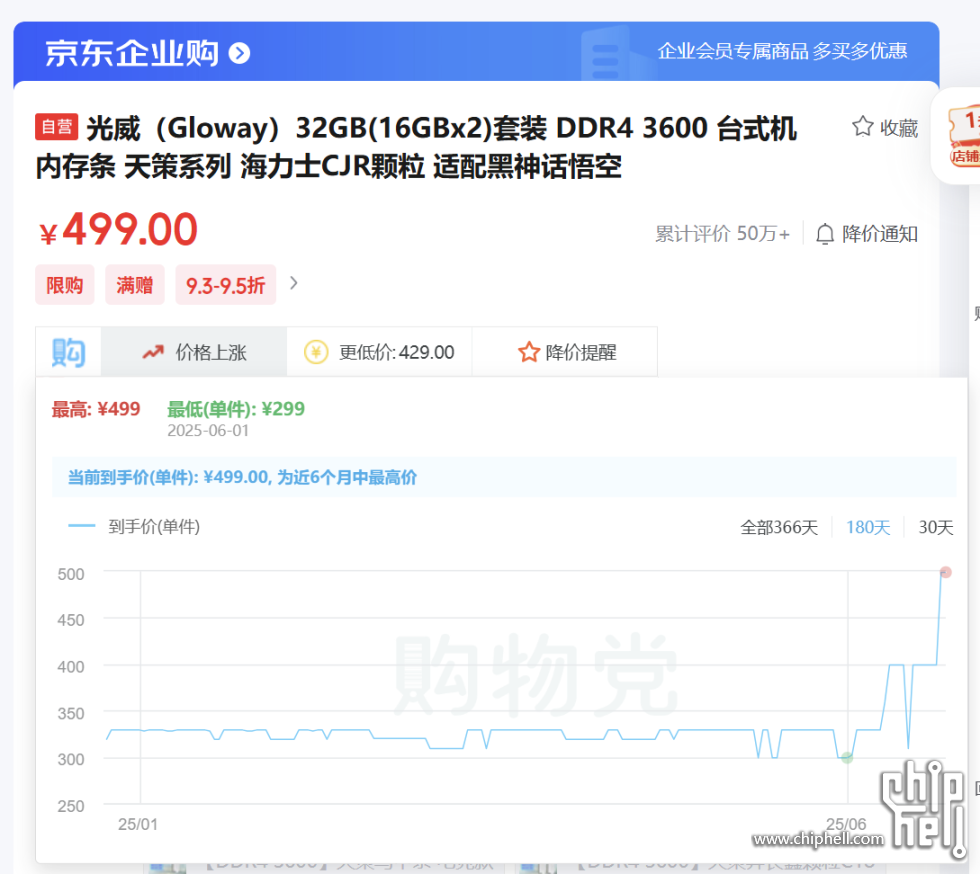980x874 pixels.
Task: Open the 京东企业购 arrow icon
Action: coord(239,53)
